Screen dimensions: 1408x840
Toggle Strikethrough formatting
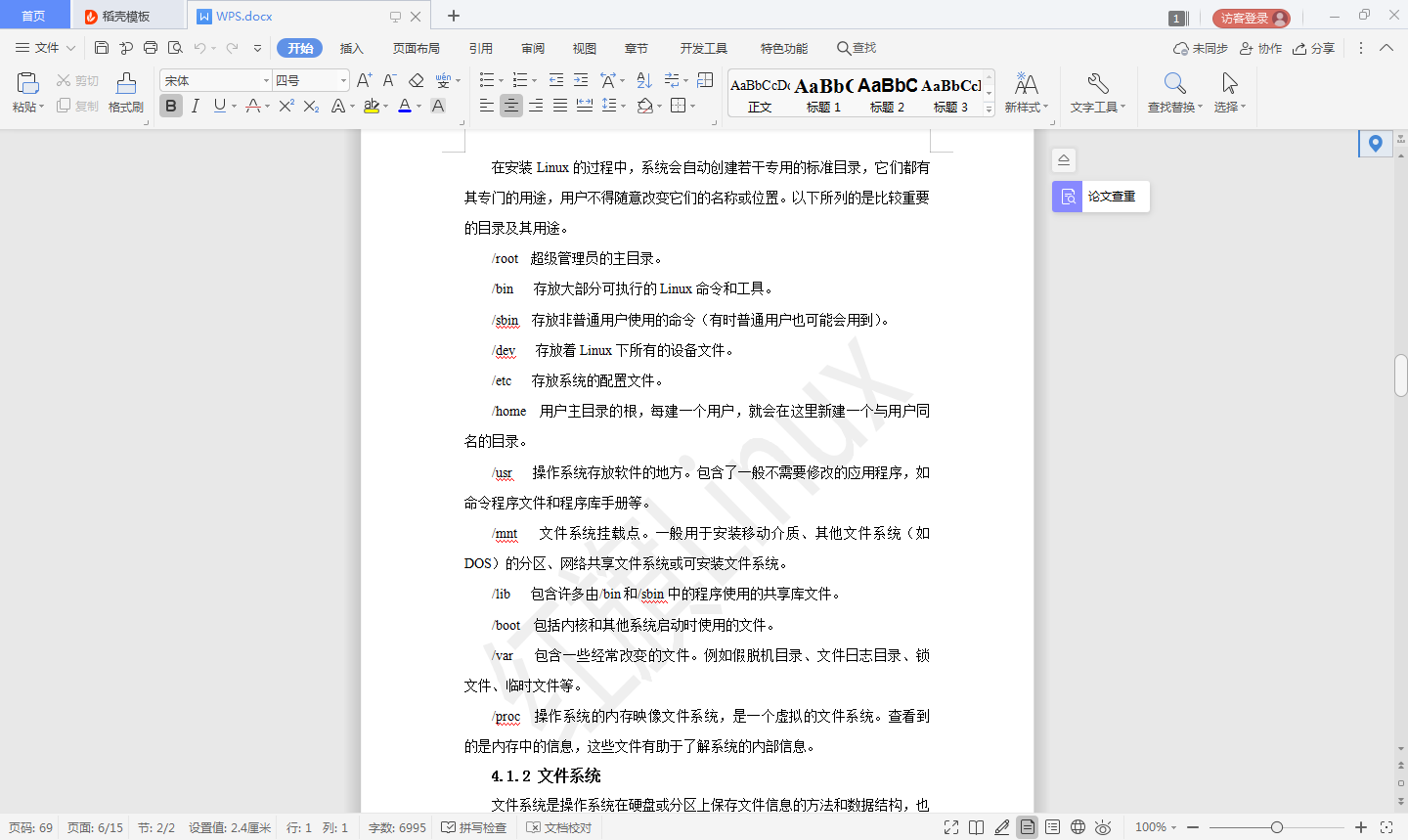click(253, 106)
